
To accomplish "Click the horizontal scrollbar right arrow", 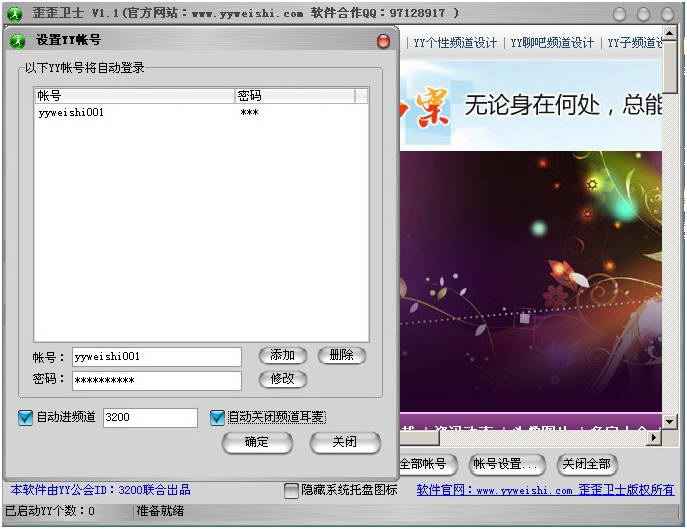I will point(654,437).
